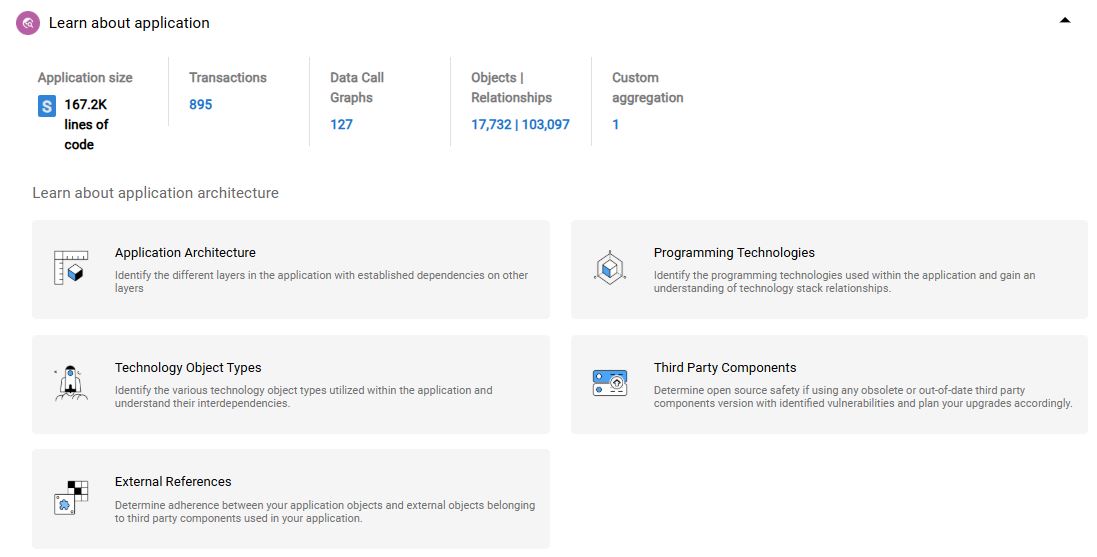
Task: Open the 17,732 | 103,097 objects relationships link
Action: (x=520, y=125)
